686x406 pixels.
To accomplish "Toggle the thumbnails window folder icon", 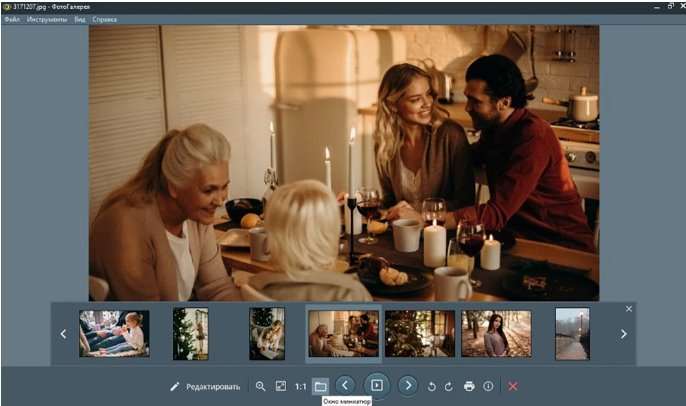I will coord(320,386).
